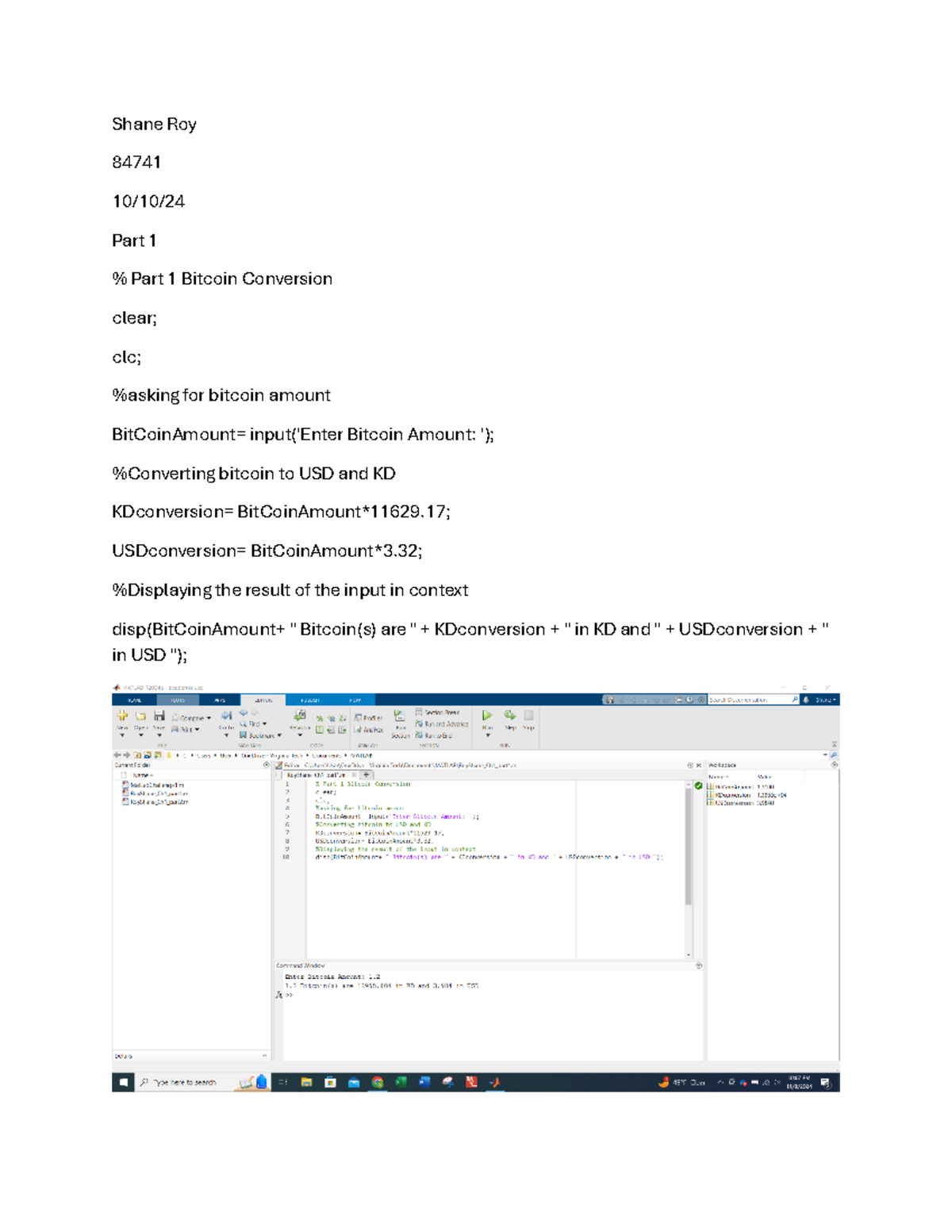Click the New script icon in MATLAB toolstrip
Image resolution: width=952 pixels, height=1232 pixels.
click(x=123, y=716)
